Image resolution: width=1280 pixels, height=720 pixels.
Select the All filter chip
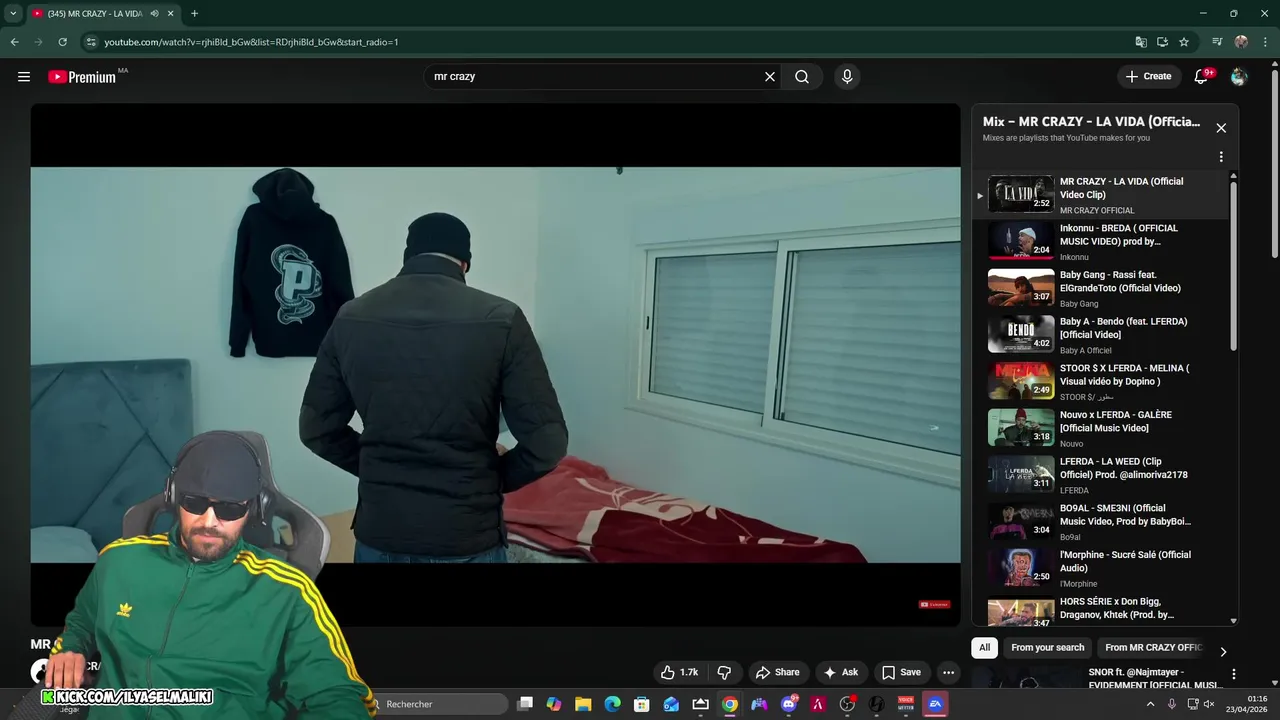(984, 648)
